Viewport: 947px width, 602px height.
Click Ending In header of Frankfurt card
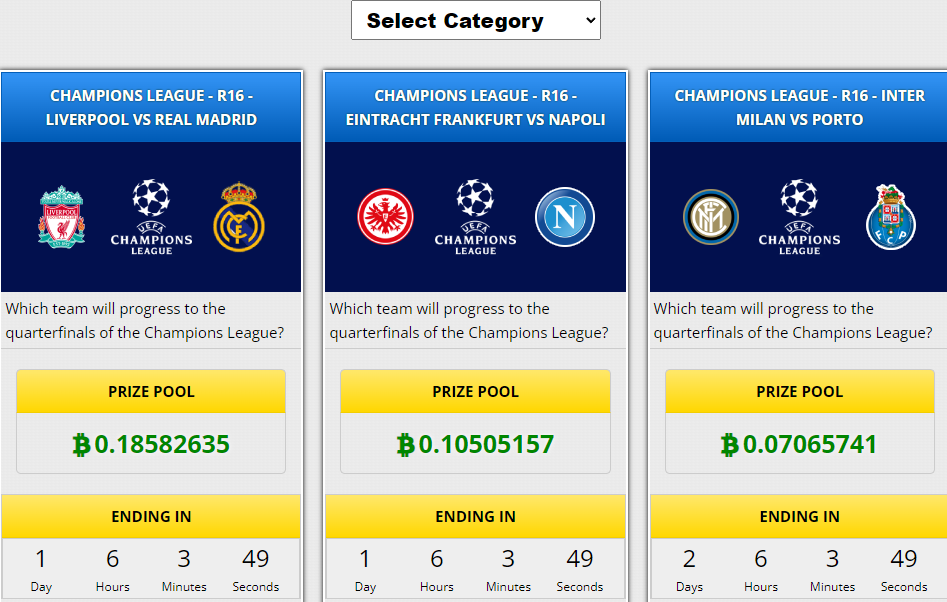pyautogui.click(x=475, y=516)
